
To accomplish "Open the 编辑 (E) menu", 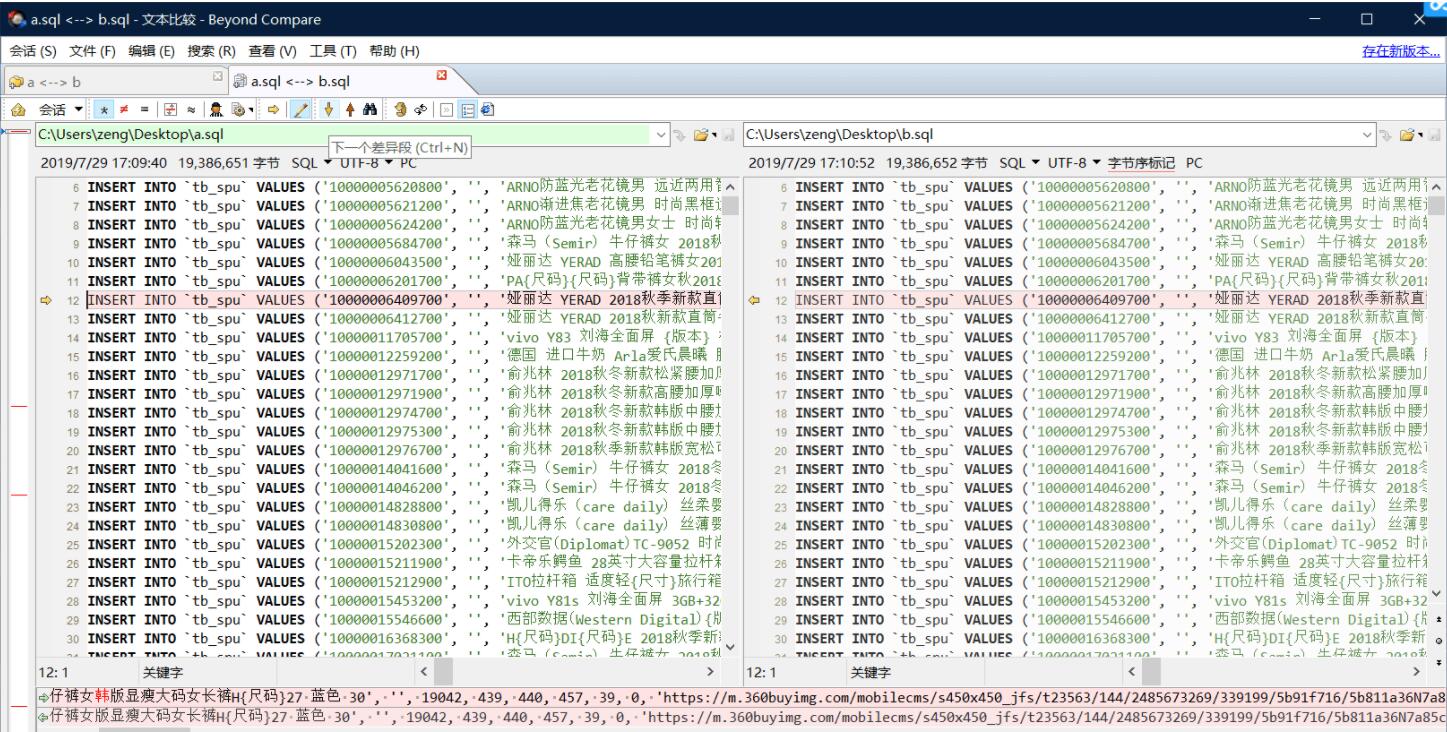I will (152, 52).
